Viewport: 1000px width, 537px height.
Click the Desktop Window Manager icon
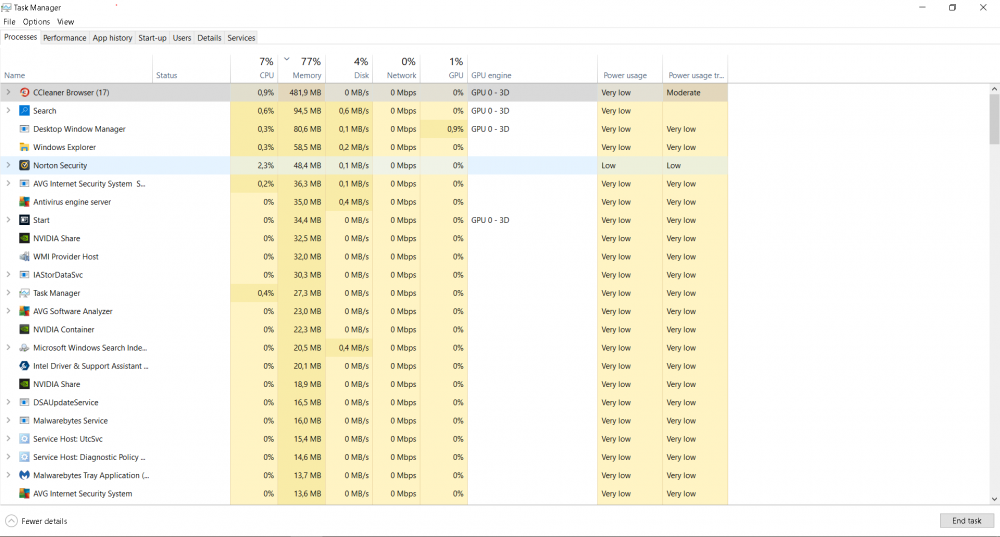25,129
